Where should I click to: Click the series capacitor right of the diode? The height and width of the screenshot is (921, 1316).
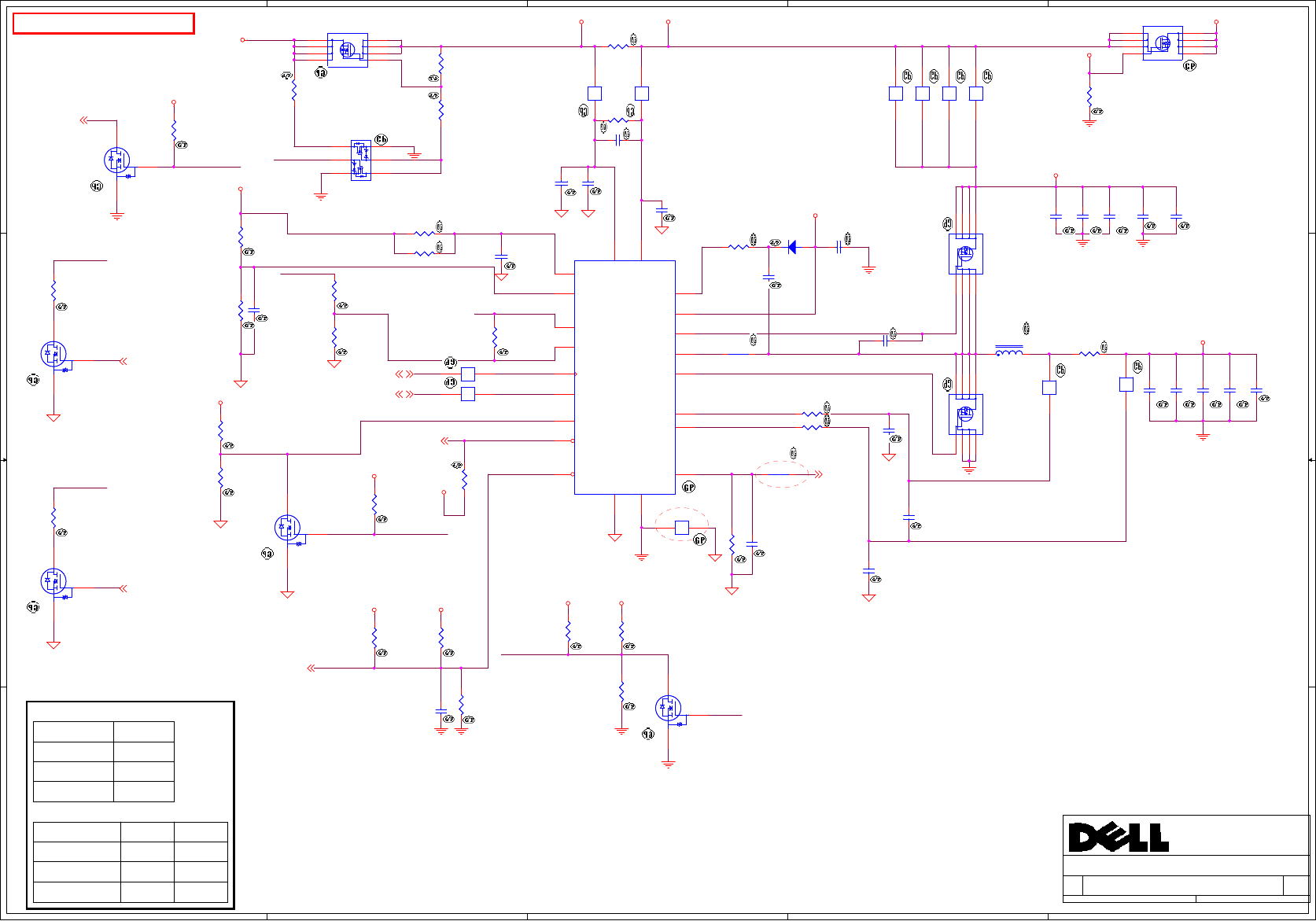[839, 247]
